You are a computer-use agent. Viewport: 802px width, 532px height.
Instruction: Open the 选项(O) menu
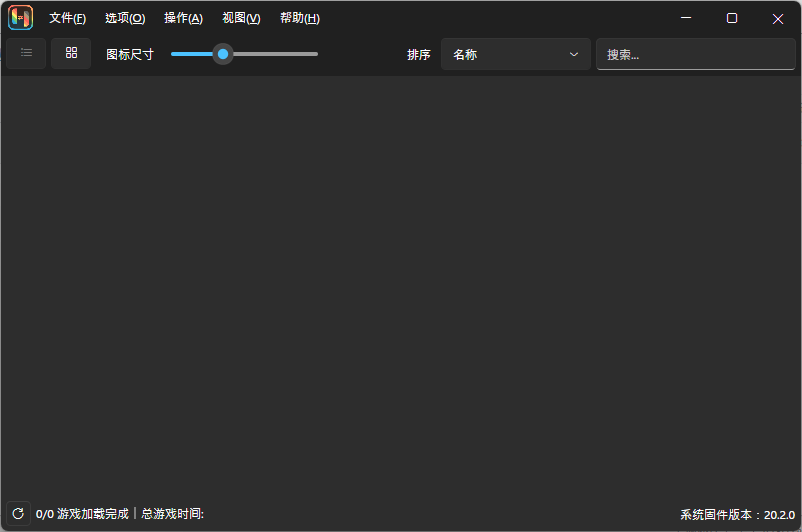(x=125, y=18)
